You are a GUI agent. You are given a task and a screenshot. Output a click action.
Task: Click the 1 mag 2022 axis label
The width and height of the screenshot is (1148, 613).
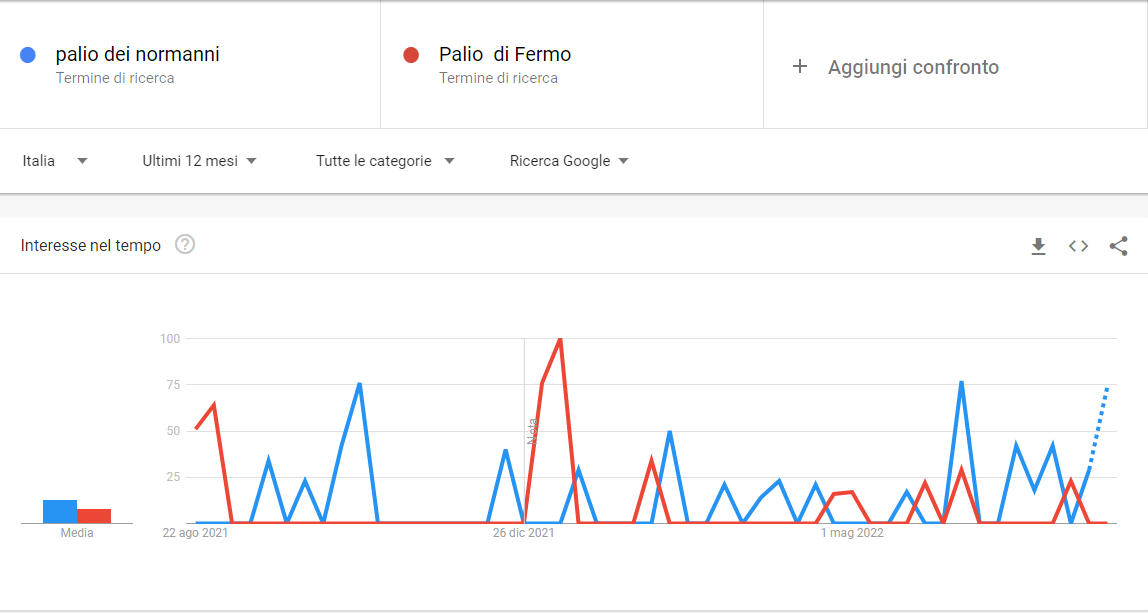tap(851, 533)
